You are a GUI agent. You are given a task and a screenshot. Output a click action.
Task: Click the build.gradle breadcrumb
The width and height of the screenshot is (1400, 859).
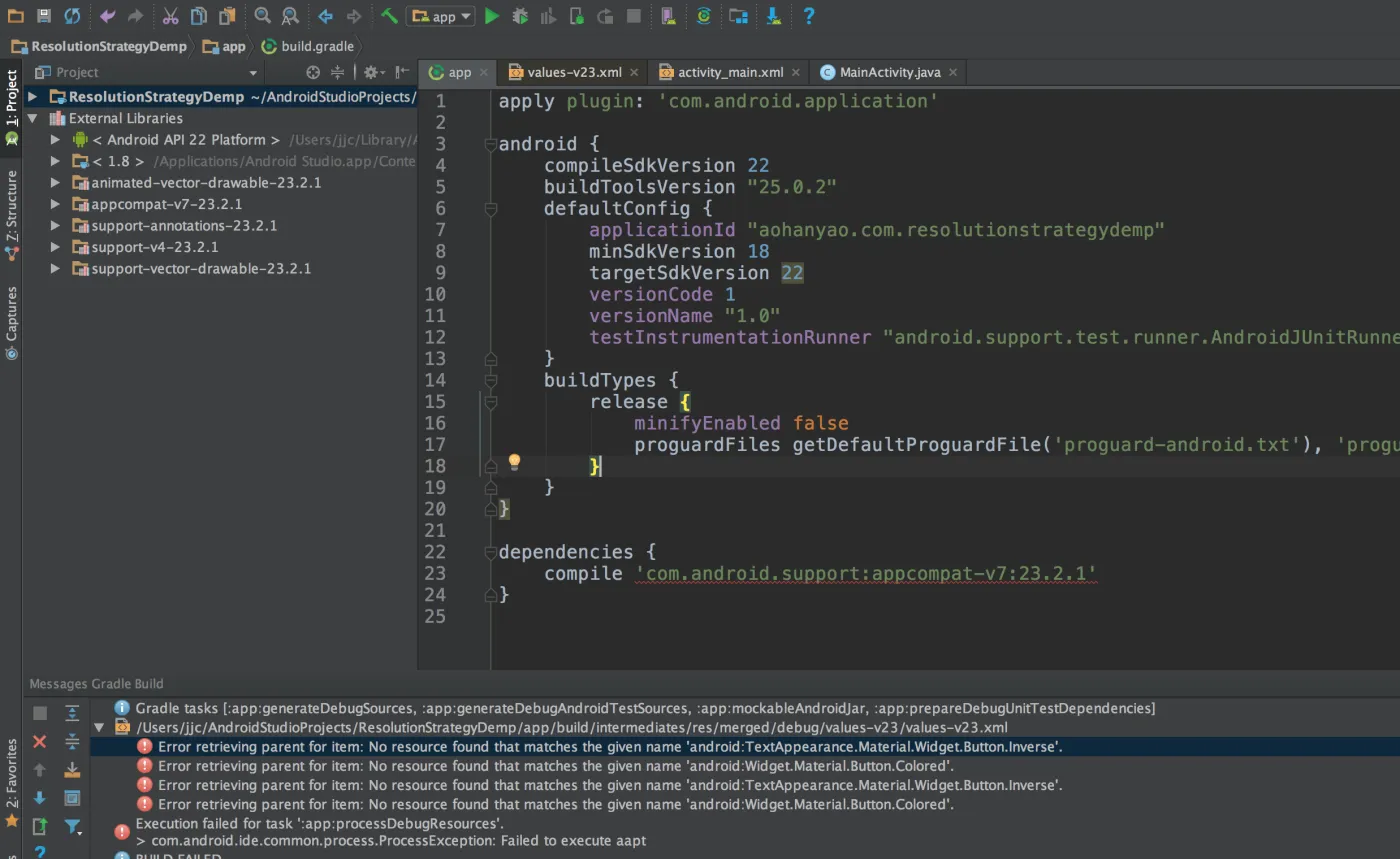pos(307,46)
